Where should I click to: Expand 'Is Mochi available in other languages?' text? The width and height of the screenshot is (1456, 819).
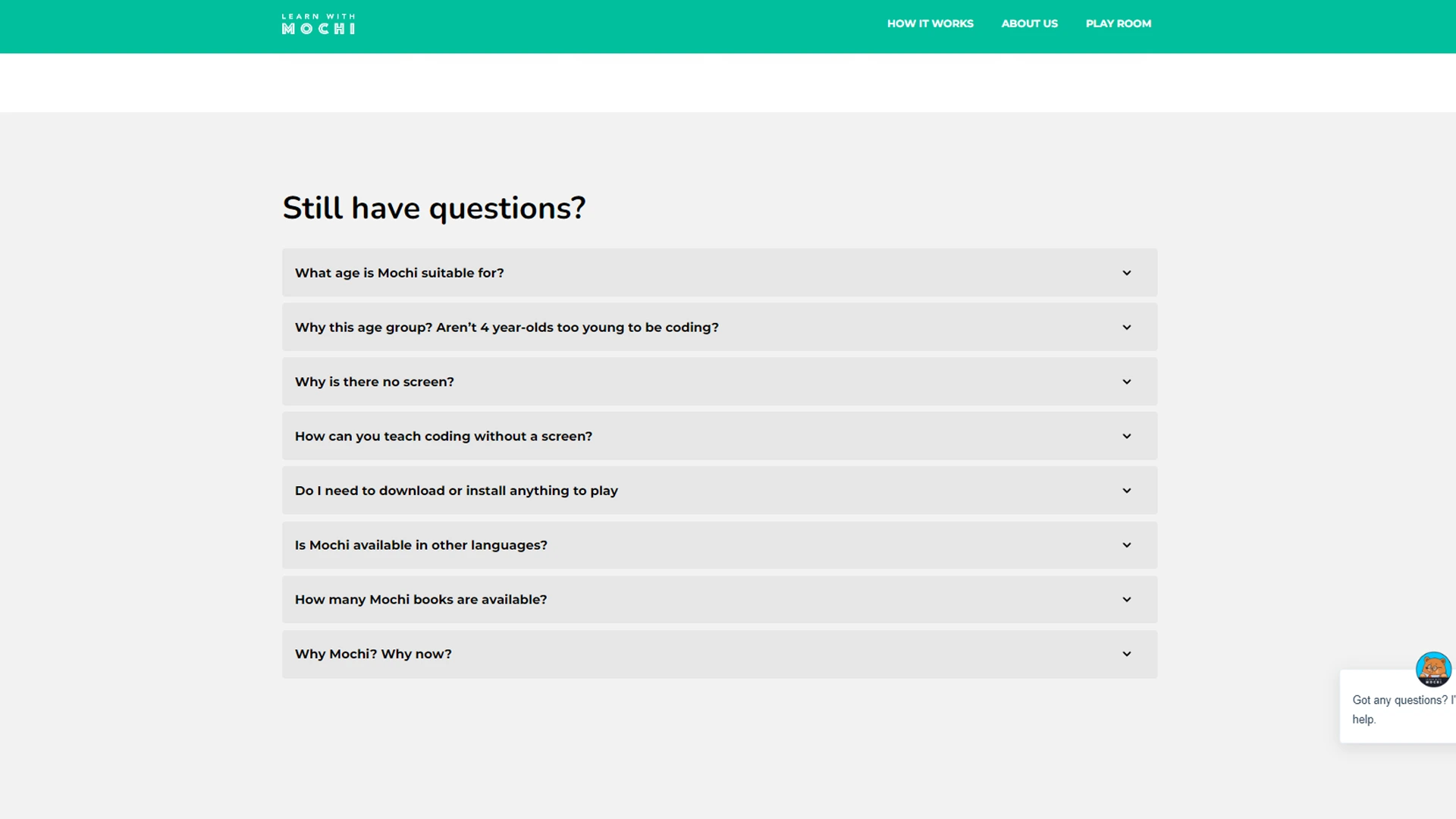click(421, 546)
